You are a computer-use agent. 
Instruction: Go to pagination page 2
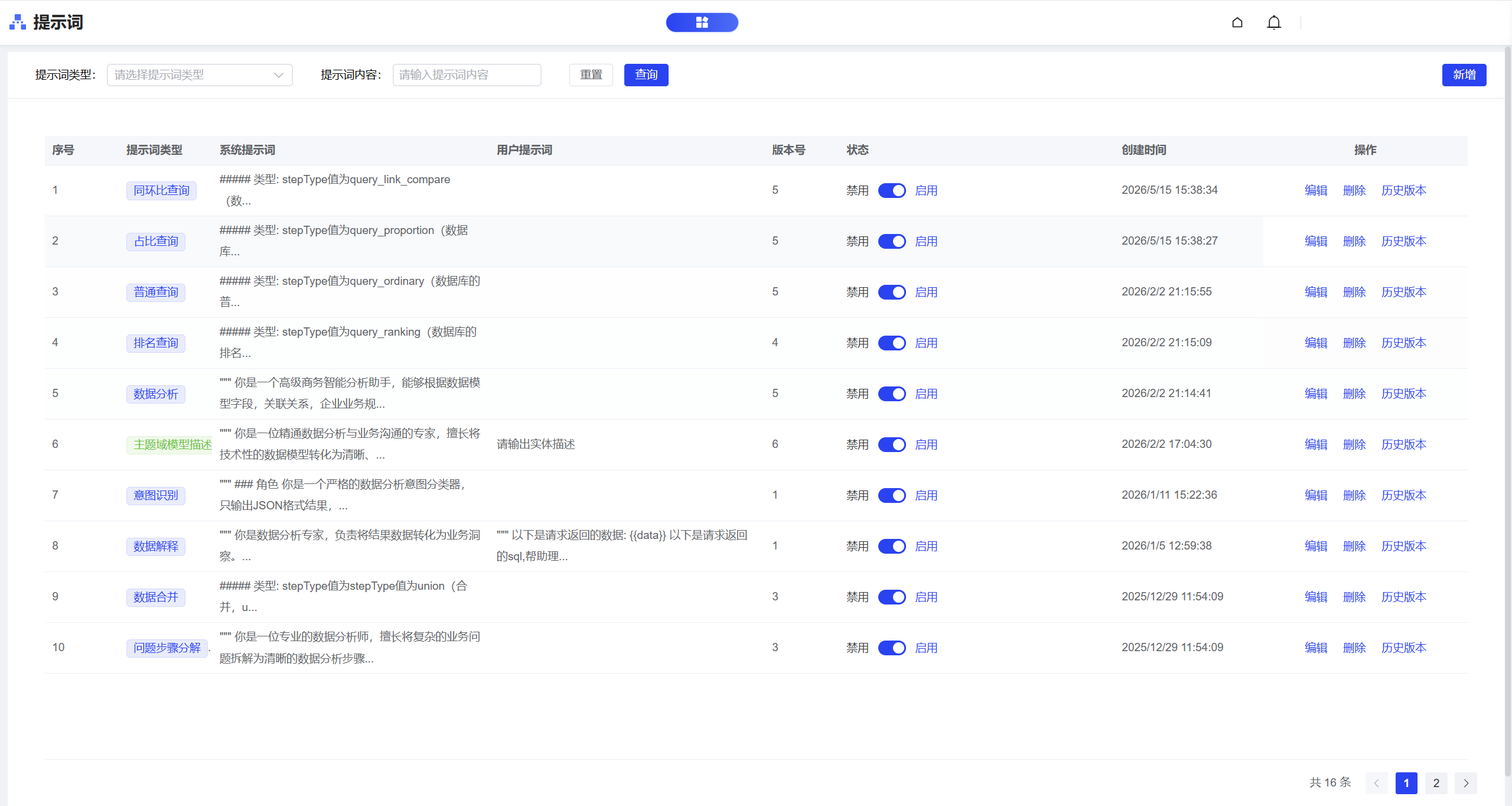[1436, 783]
